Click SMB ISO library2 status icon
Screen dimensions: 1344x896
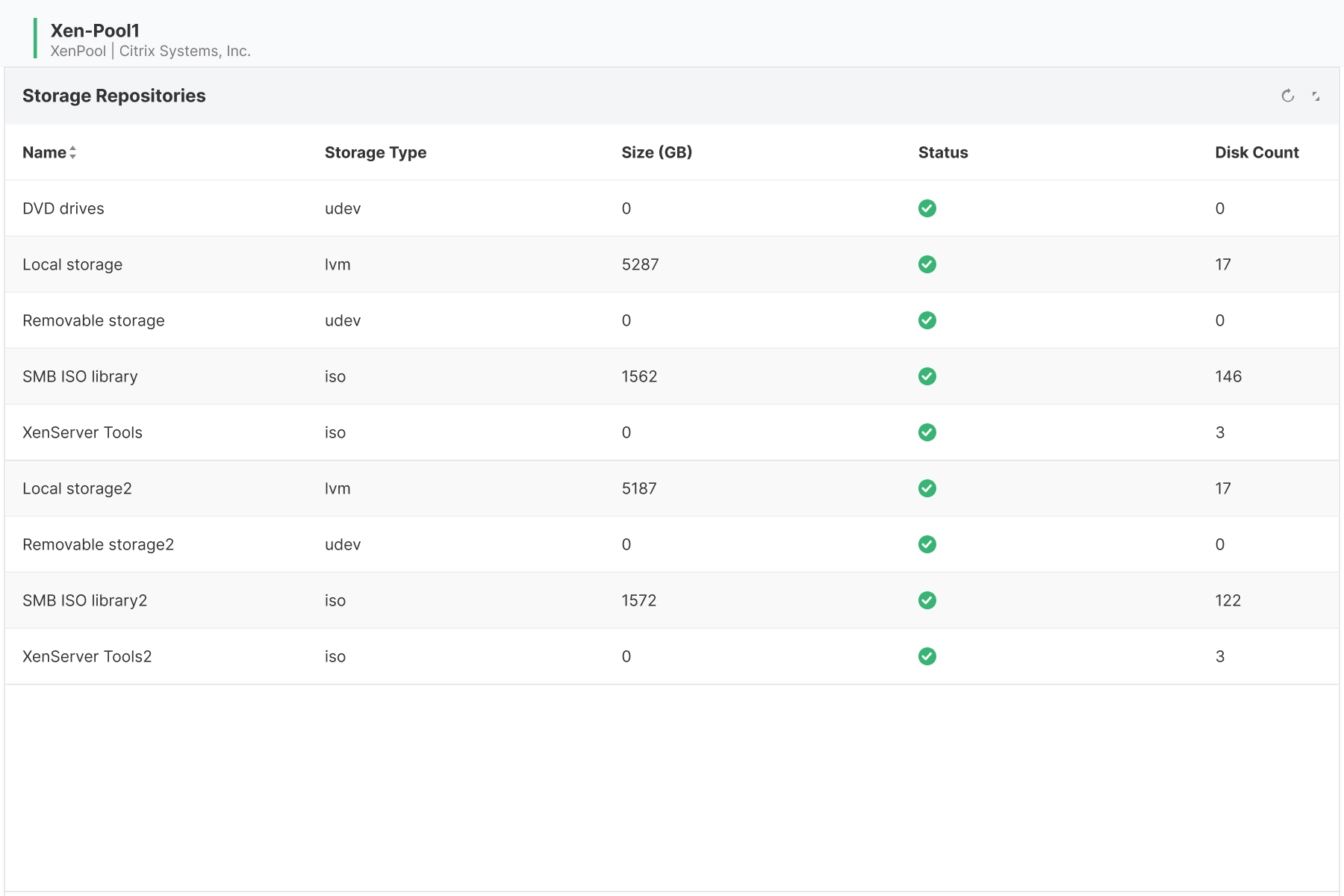click(927, 600)
